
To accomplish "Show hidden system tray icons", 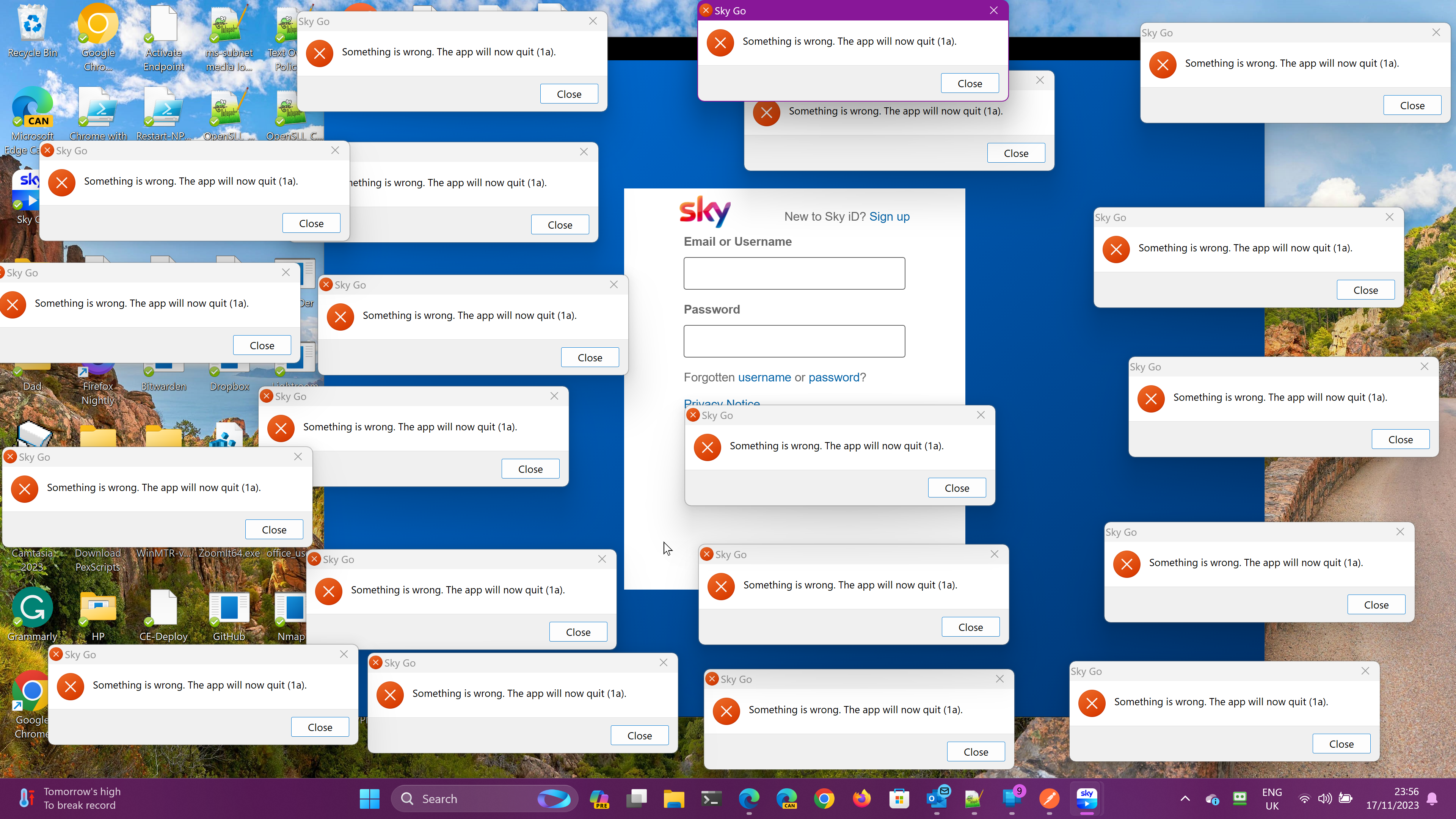I will point(1185,799).
